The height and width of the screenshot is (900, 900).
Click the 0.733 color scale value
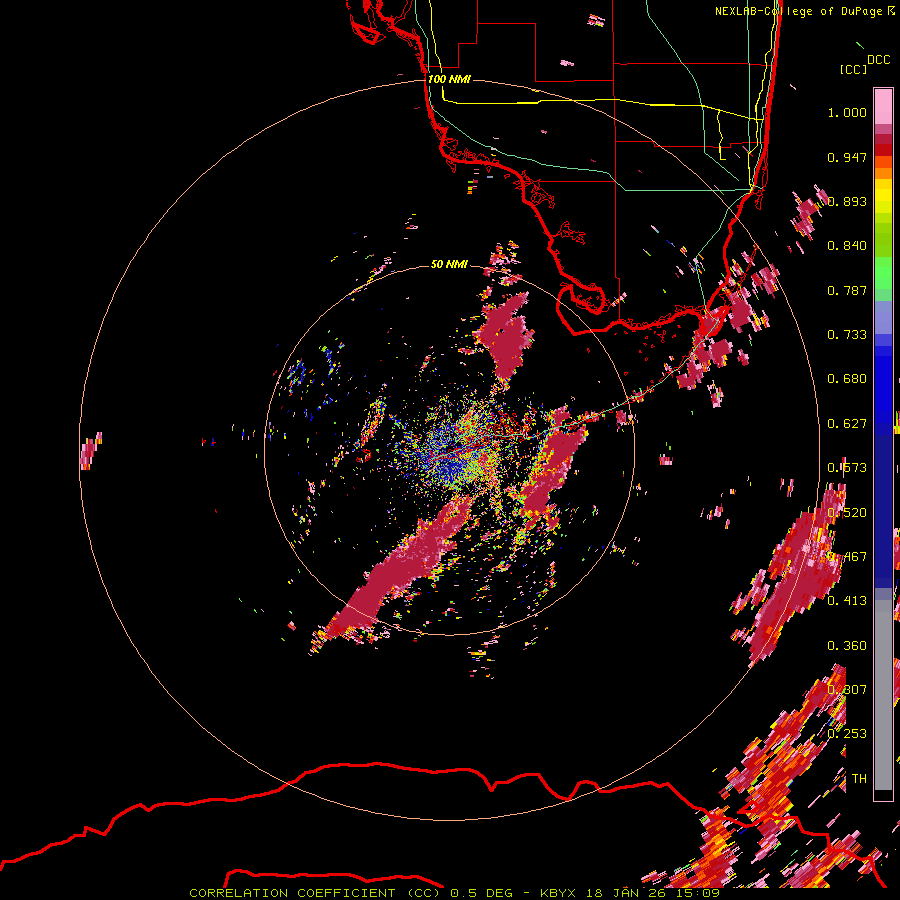coord(847,335)
